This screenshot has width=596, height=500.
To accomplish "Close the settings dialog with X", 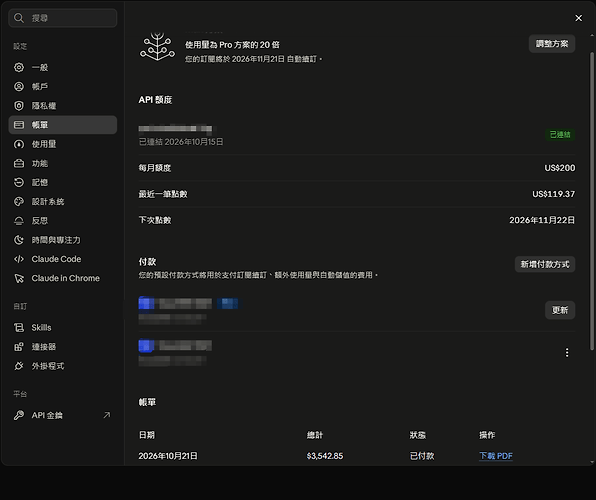I will pyautogui.click(x=579, y=18).
